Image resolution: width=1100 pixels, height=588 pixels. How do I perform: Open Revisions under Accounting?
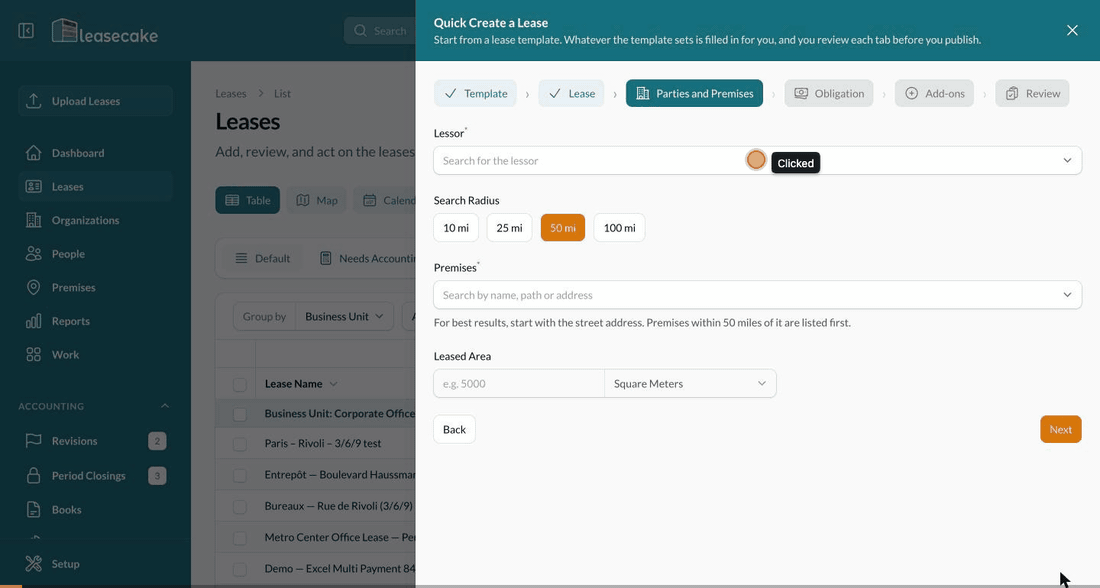pyautogui.click(x=95, y=441)
